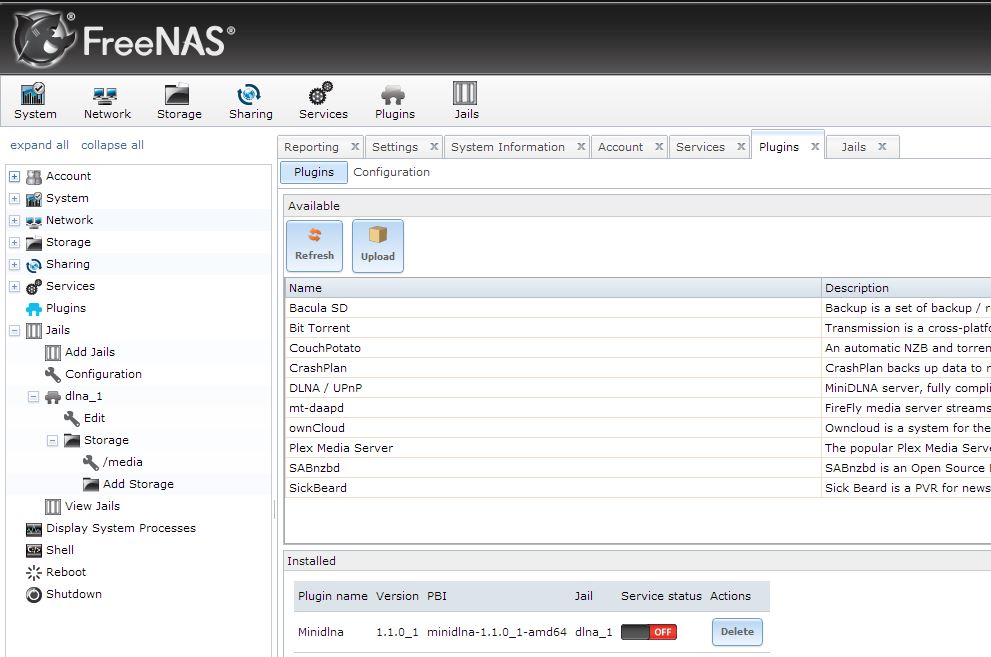Open the Services gears toolbar icon

(323, 101)
